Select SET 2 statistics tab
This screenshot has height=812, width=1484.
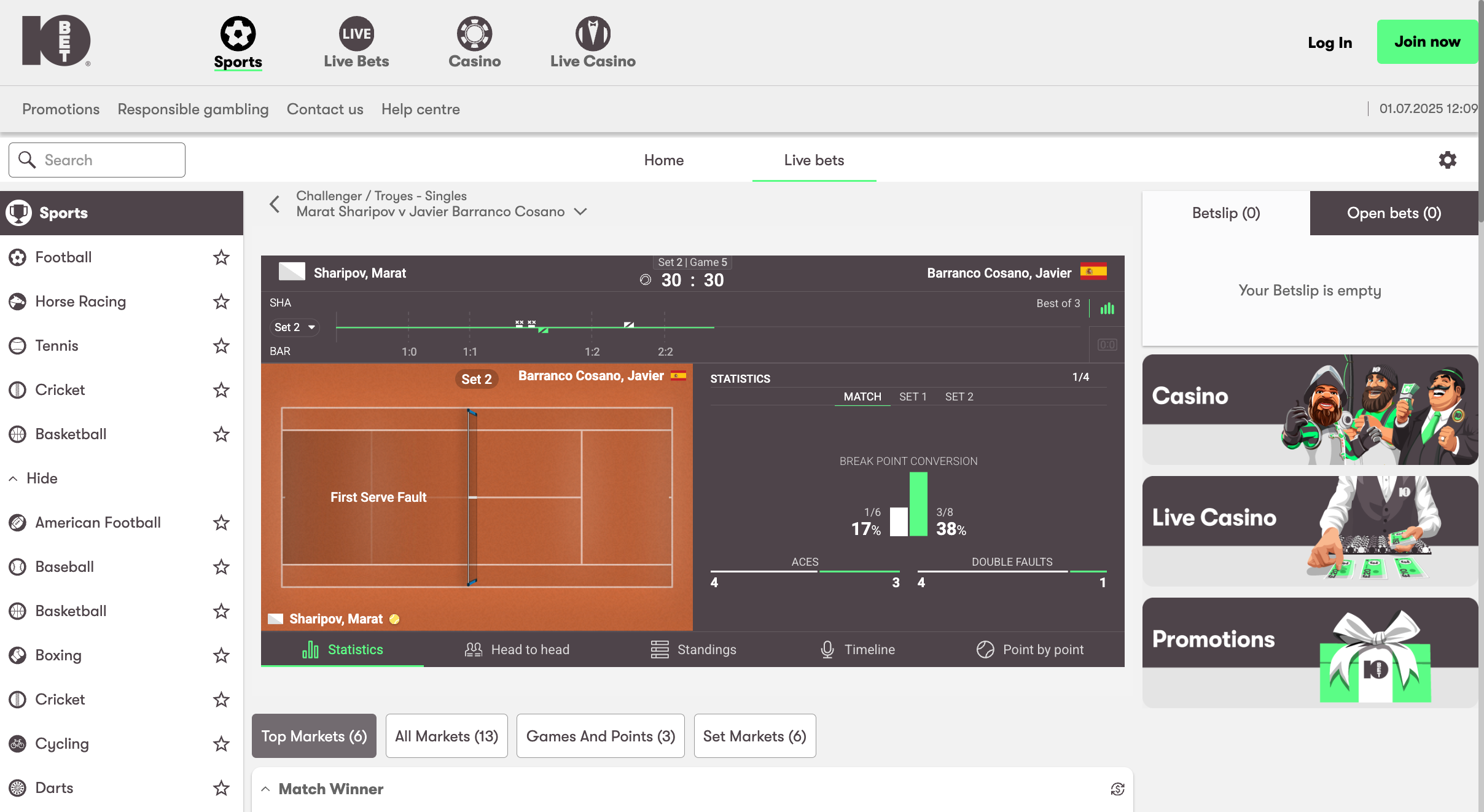[x=959, y=397]
